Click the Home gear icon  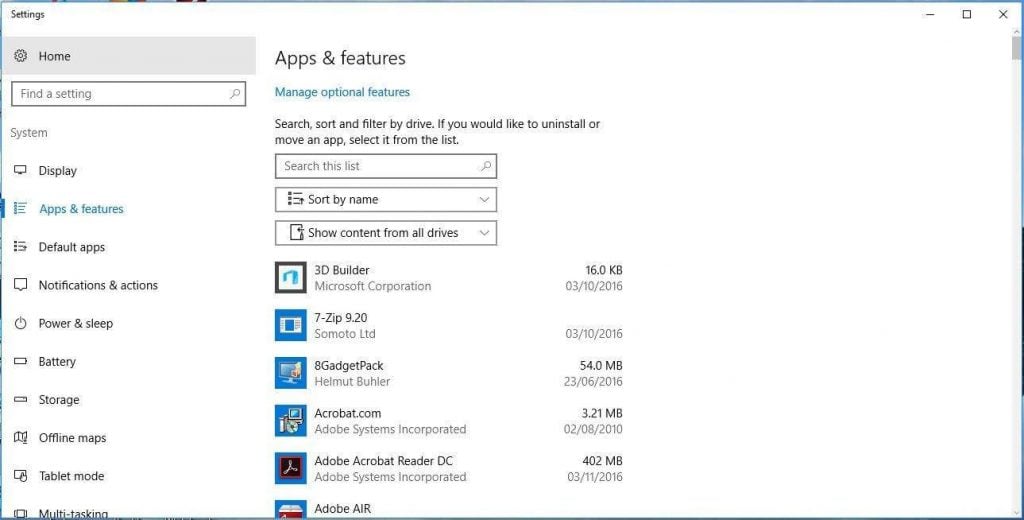(20, 56)
